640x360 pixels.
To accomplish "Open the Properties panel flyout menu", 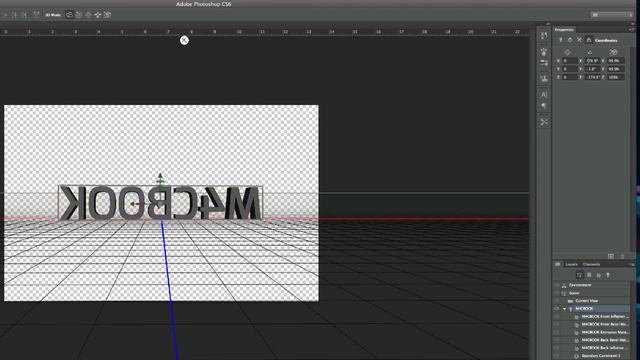I will [x=631, y=30].
